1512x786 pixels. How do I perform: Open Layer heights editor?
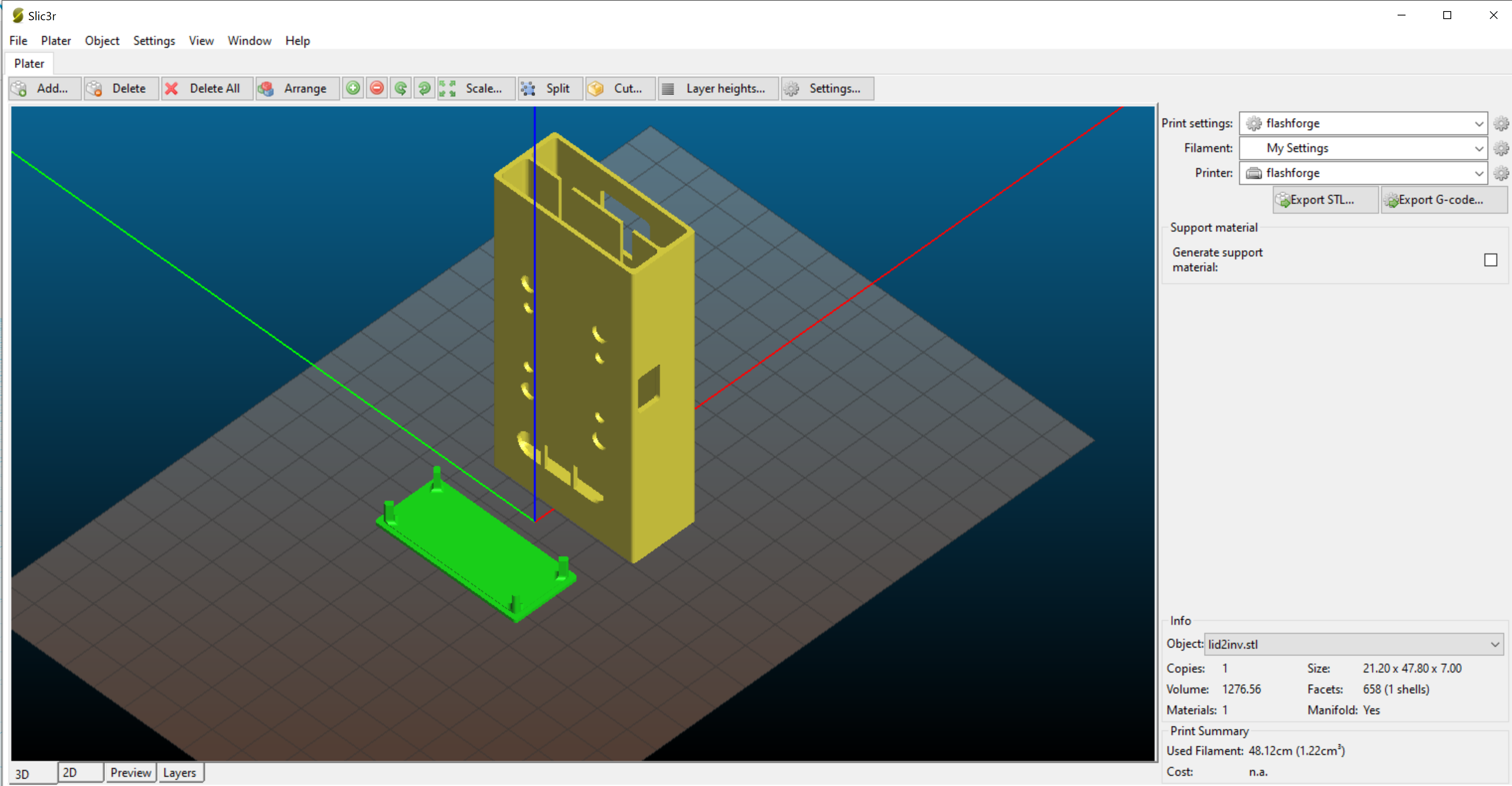718,89
